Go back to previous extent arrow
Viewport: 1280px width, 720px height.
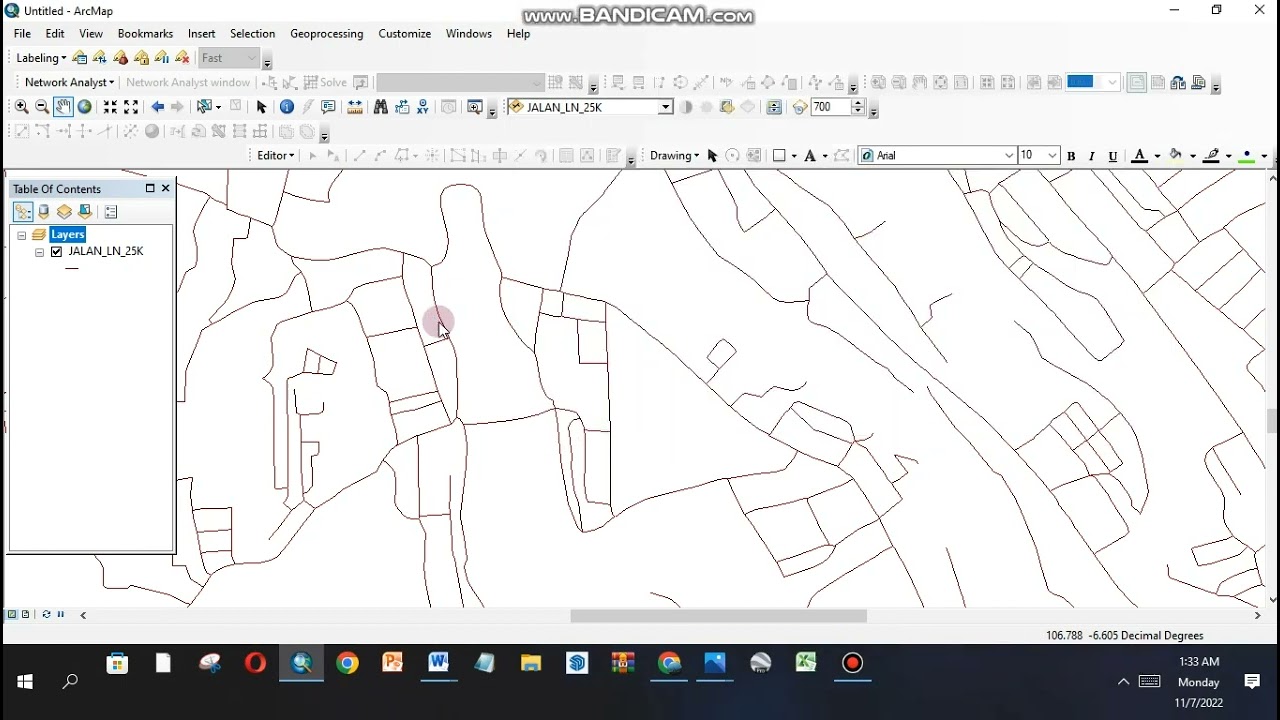point(157,107)
